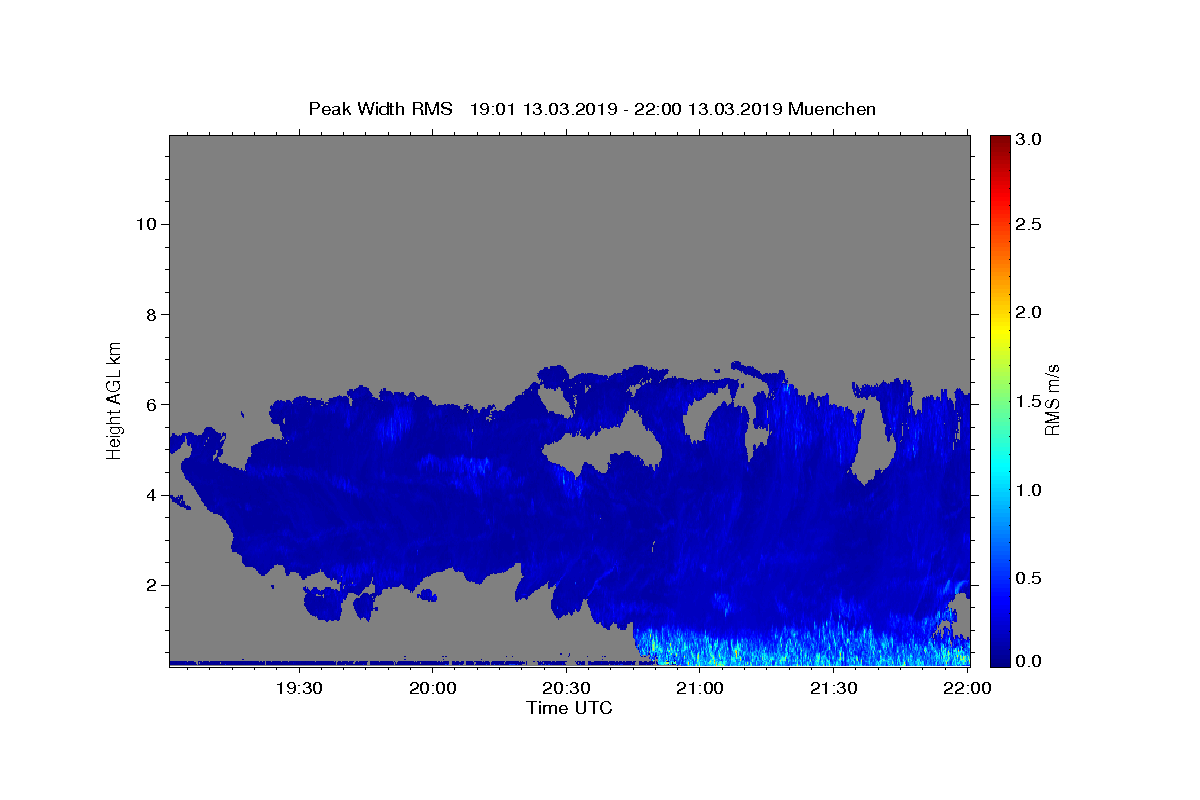Click the 19:30 time axis label

point(299,688)
